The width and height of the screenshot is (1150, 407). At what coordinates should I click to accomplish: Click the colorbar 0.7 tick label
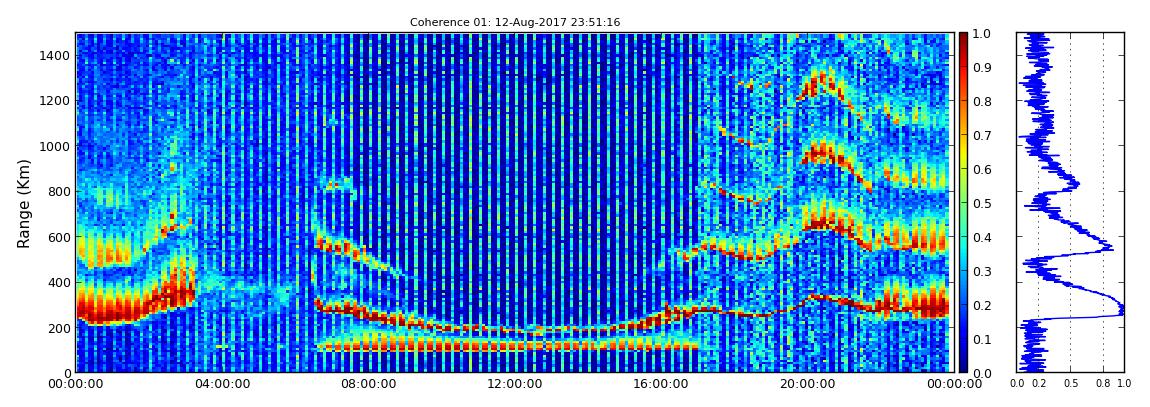point(982,136)
